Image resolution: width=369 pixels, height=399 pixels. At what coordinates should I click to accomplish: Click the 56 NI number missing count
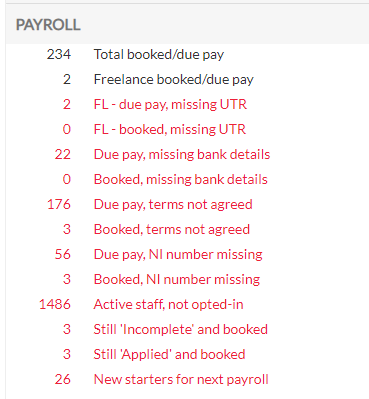click(x=63, y=254)
